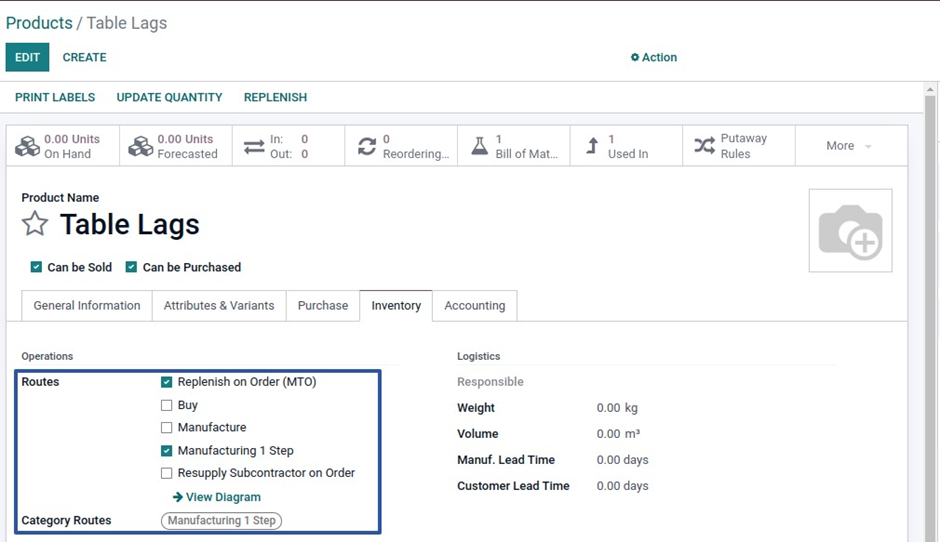Uncheck Replenish on Order (MTO) route
The image size is (940, 542).
coord(167,382)
